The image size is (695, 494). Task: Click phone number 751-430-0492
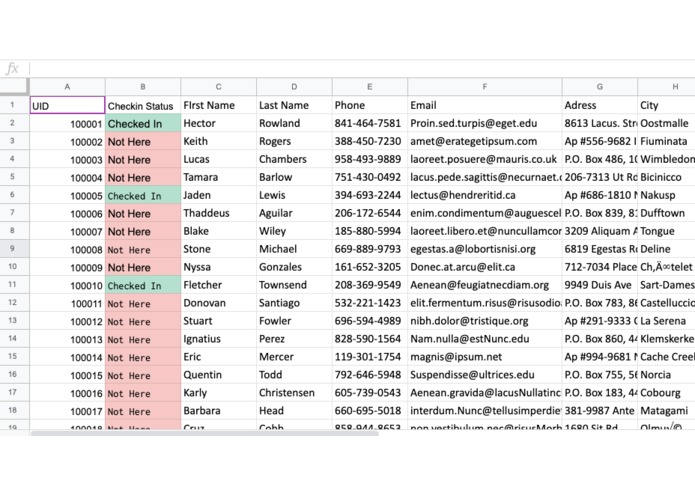click(x=368, y=177)
